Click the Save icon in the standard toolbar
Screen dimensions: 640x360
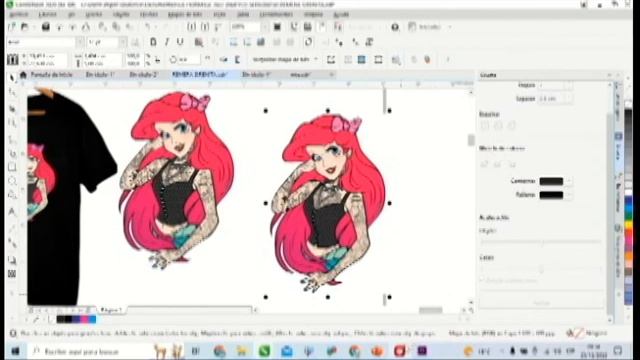pos(46,27)
